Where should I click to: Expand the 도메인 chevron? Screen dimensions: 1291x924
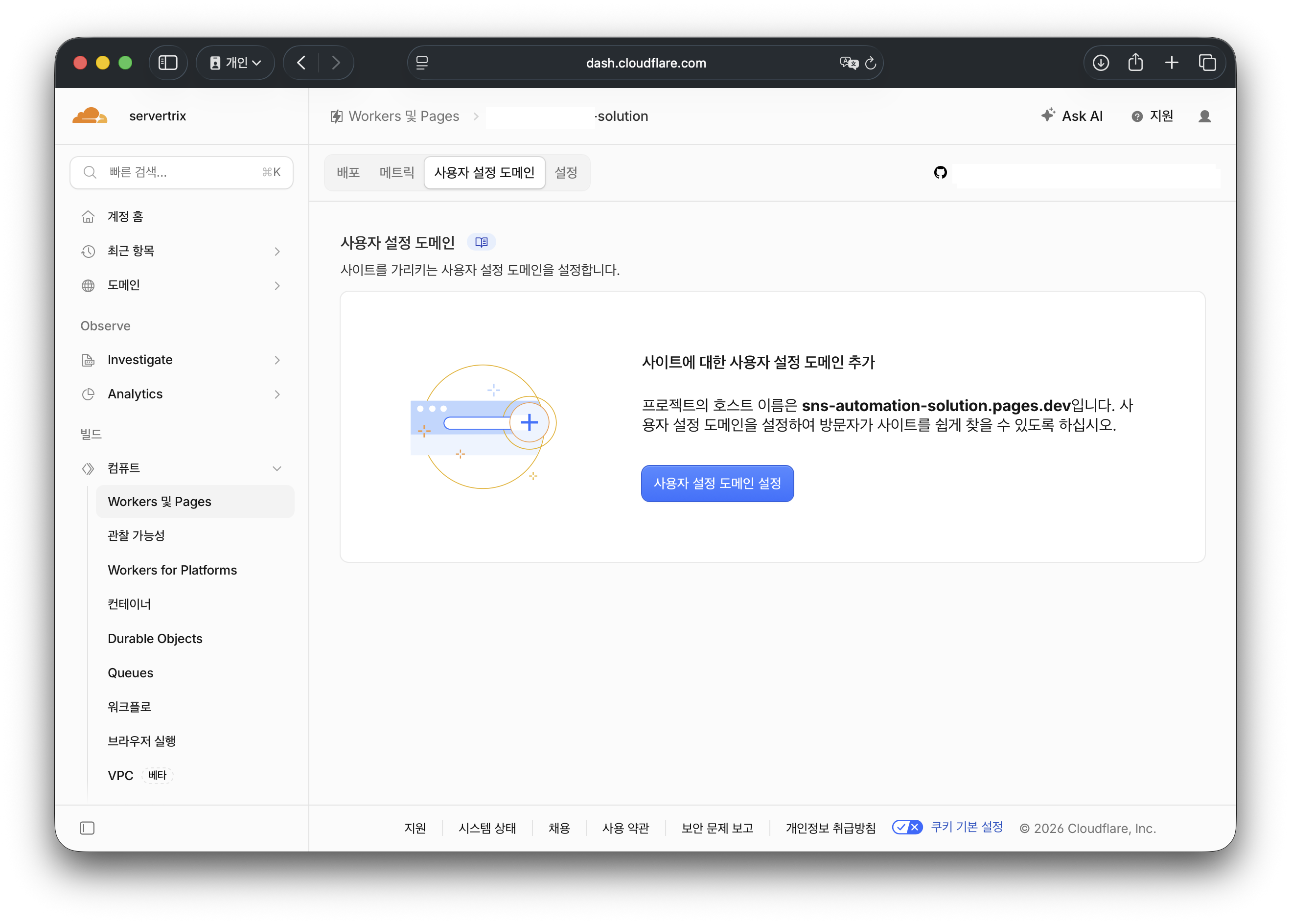[x=277, y=285]
